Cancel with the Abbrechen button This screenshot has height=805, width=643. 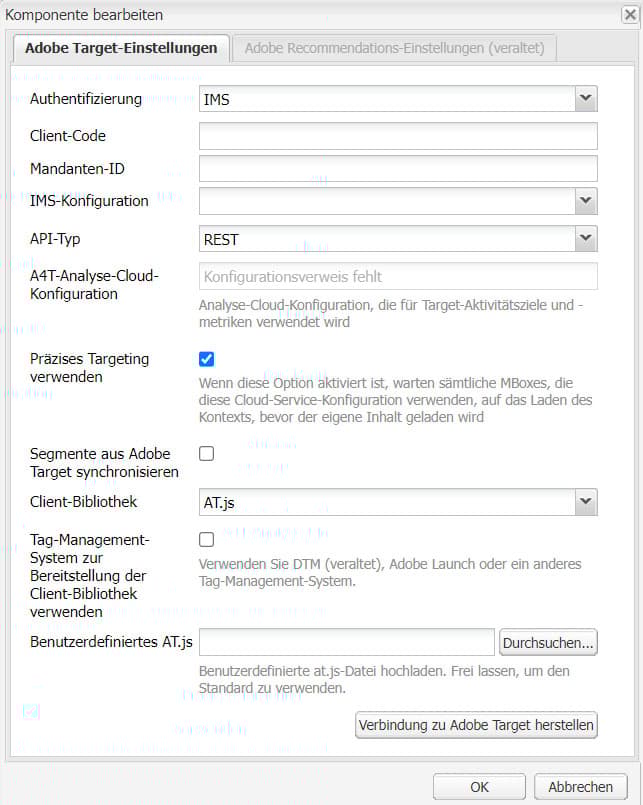pyautogui.click(x=580, y=787)
